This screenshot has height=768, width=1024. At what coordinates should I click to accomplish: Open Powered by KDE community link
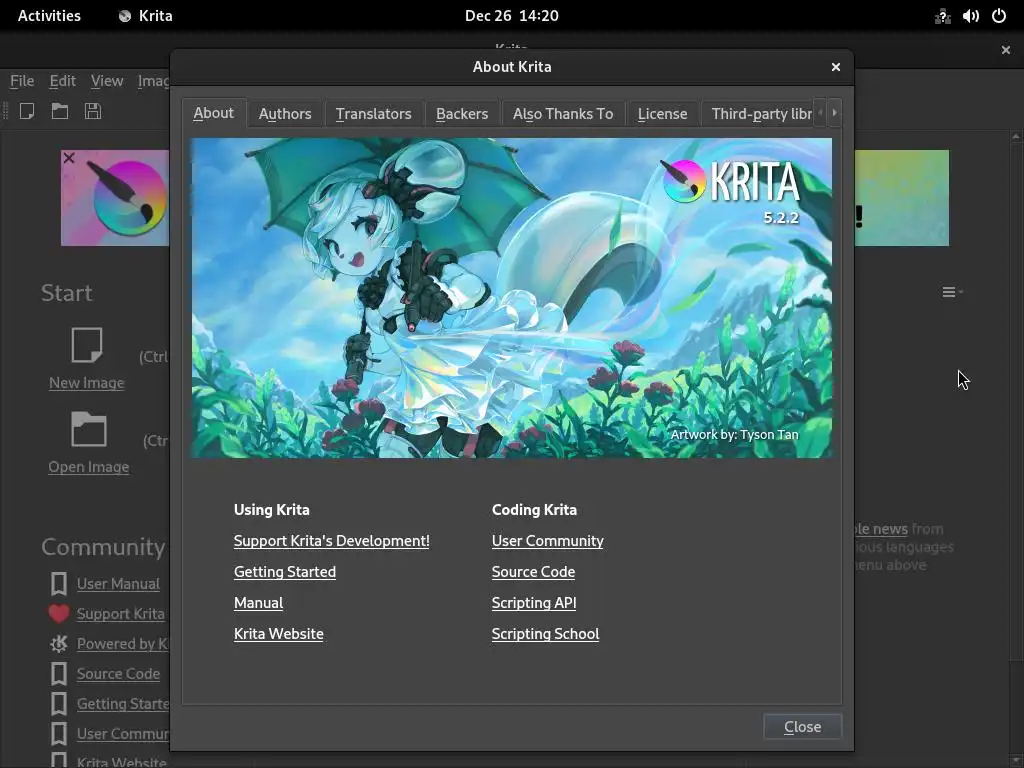[123, 644]
